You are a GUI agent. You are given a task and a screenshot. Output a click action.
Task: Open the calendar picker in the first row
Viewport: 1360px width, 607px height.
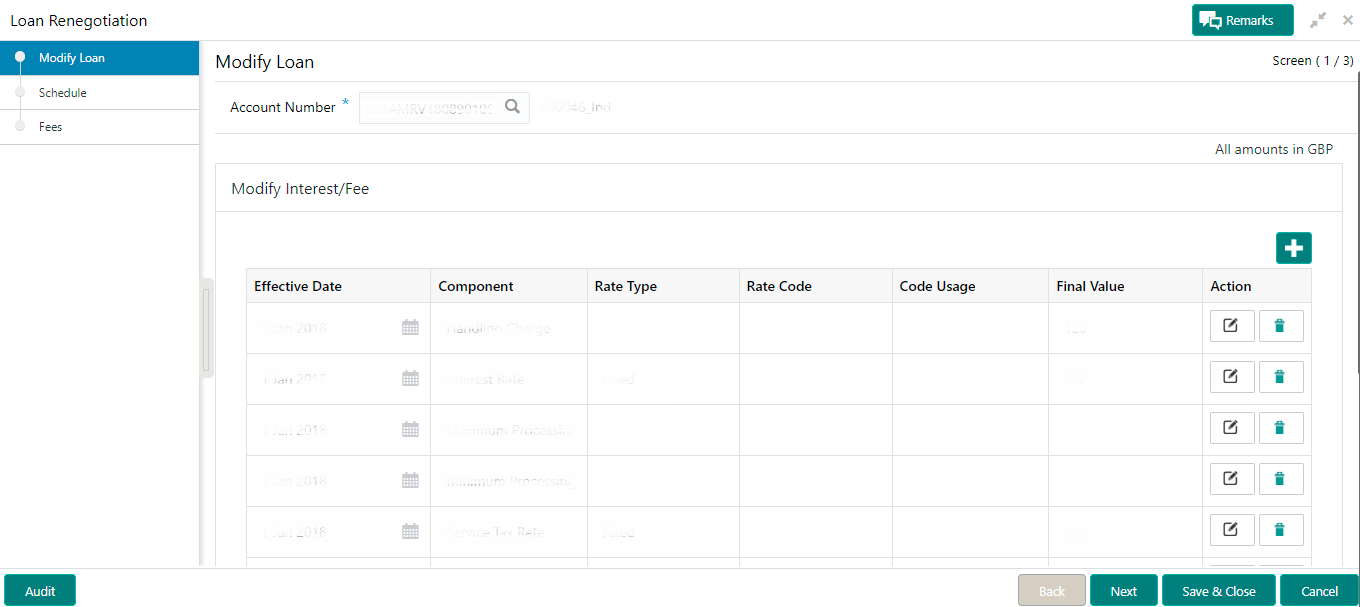410,327
